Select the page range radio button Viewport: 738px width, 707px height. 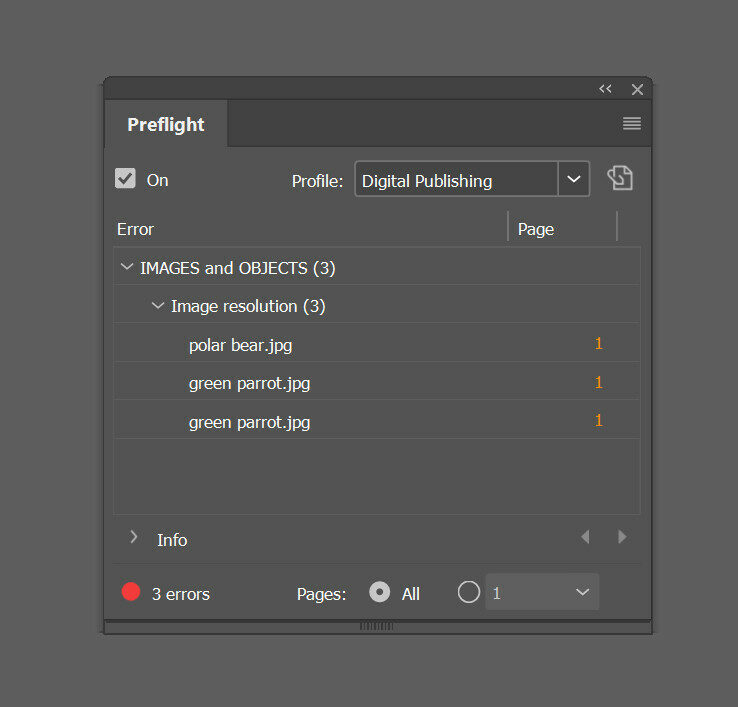pos(468,592)
